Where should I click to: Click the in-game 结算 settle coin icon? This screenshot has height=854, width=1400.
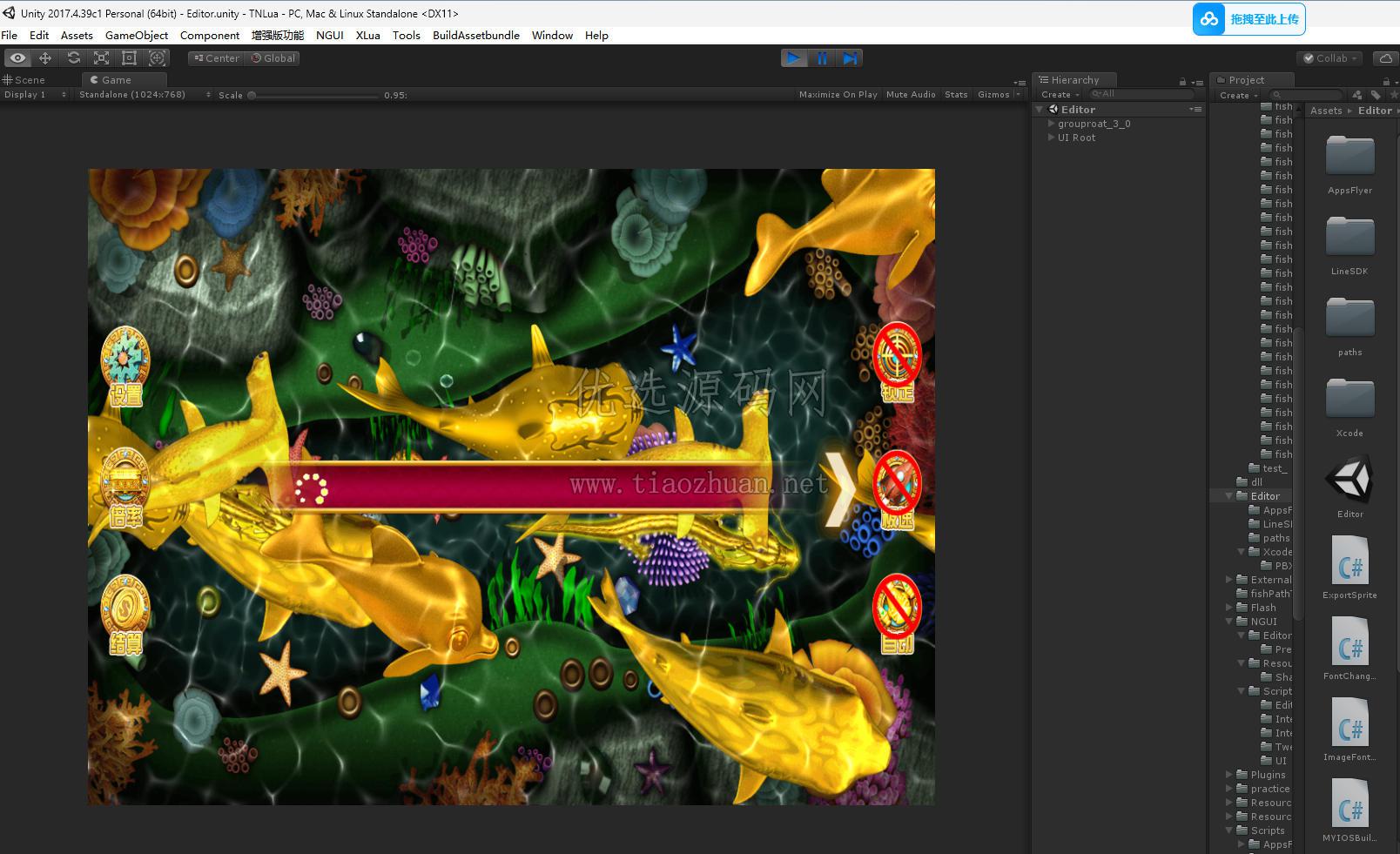point(125,616)
